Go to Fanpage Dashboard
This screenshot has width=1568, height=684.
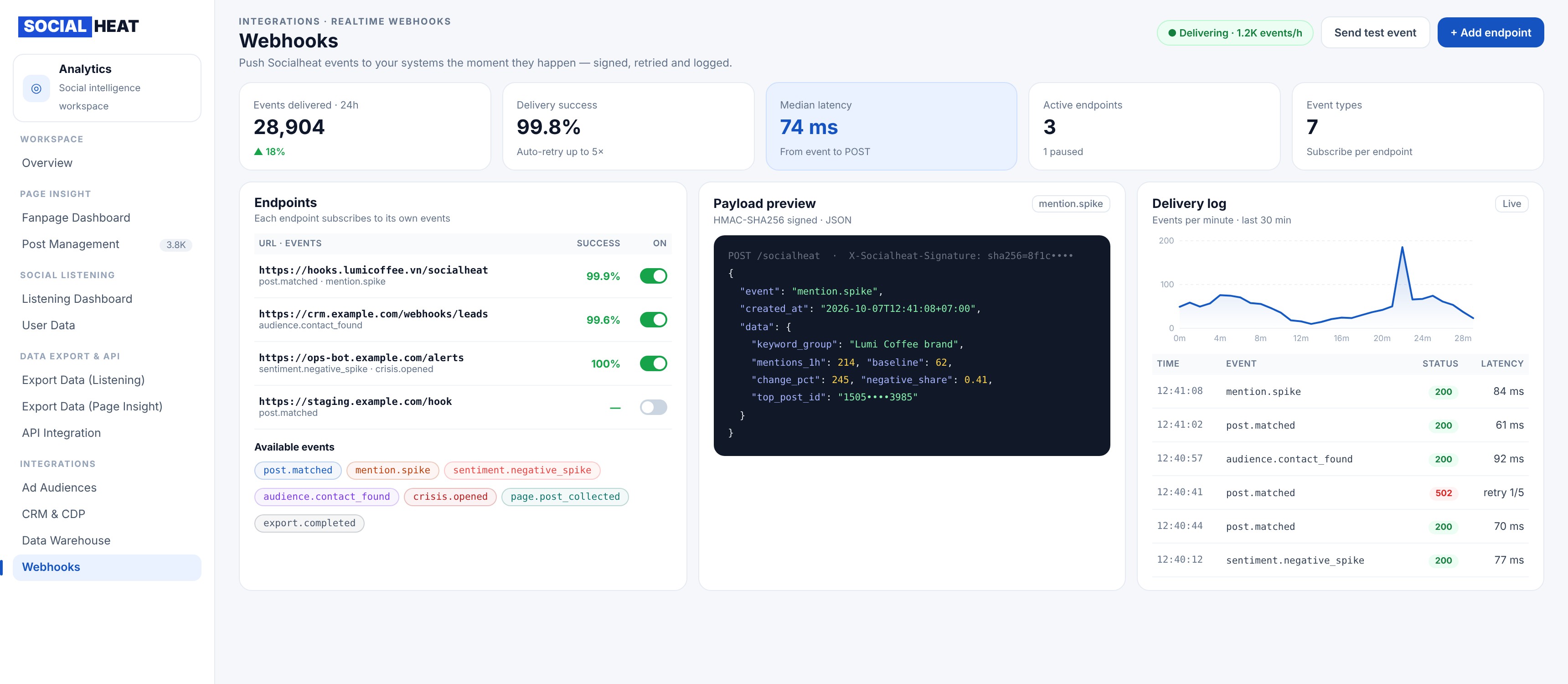107,218
